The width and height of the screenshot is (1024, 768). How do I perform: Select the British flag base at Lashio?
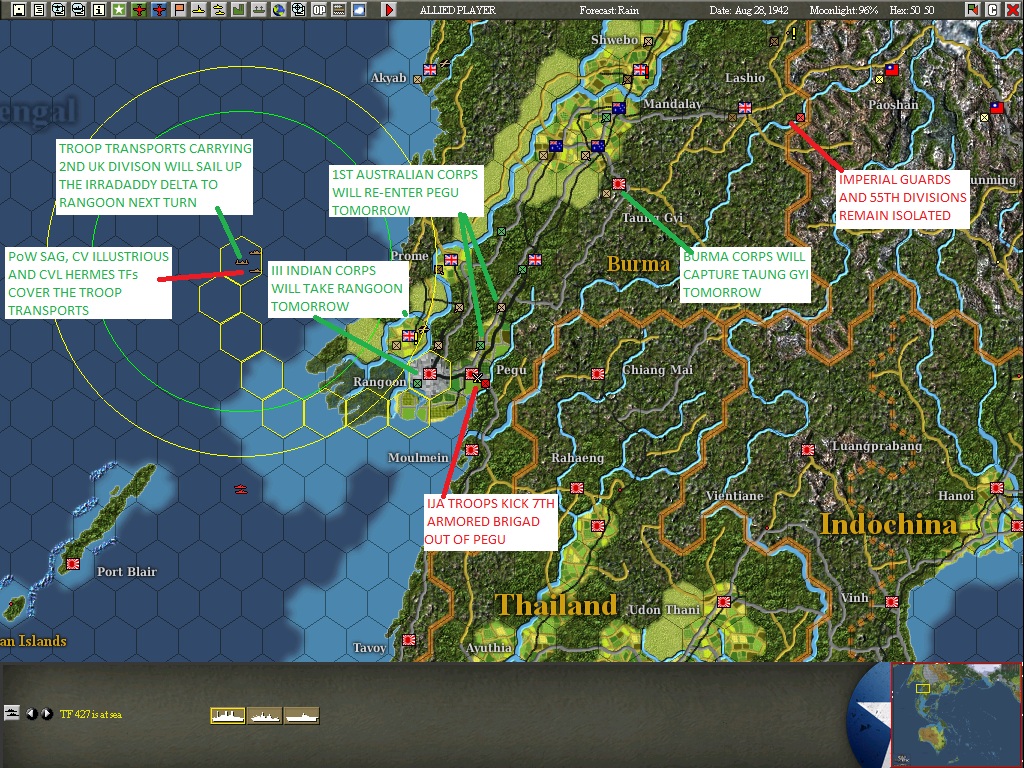tap(744, 108)
